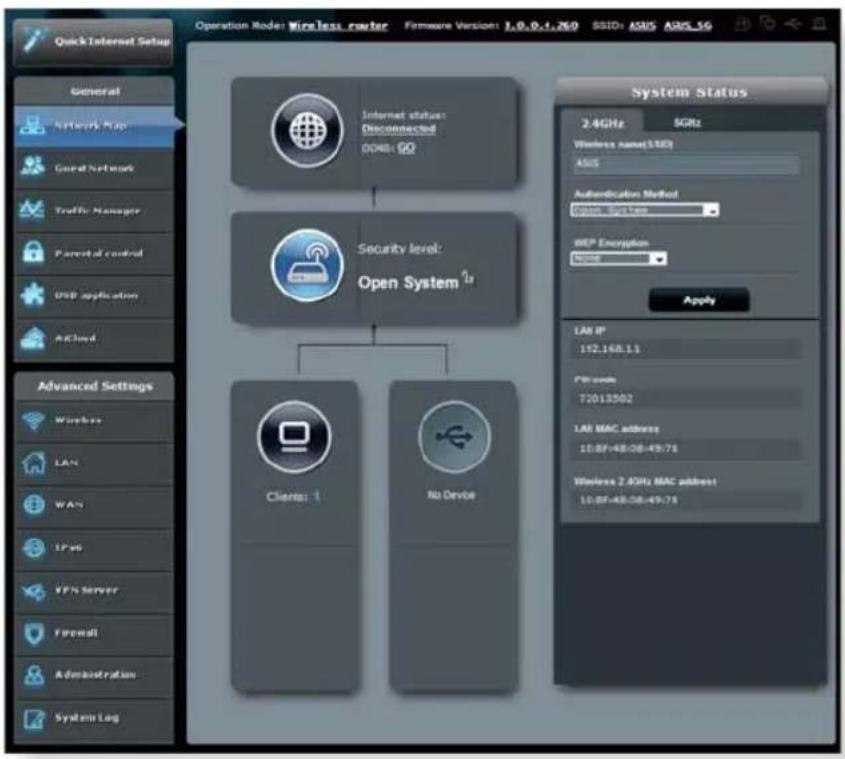The image size is (845, 759).
Task: Click the USB application menu label
Action: (96, 295)
